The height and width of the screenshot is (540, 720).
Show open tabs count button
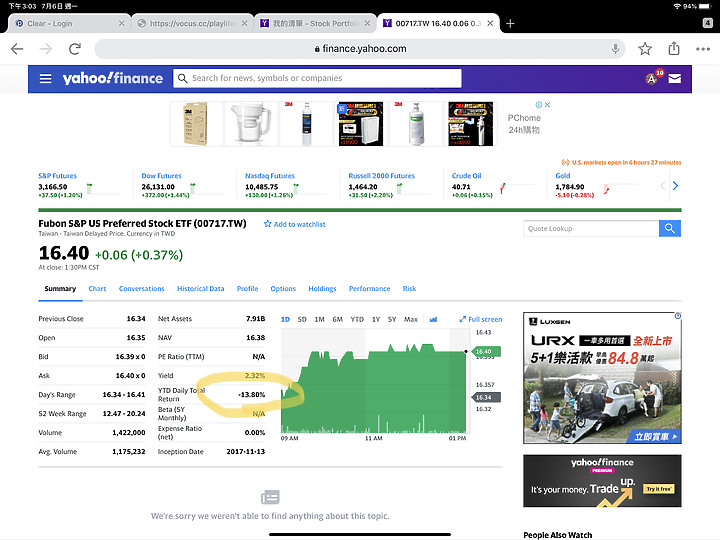pos(708,23)
